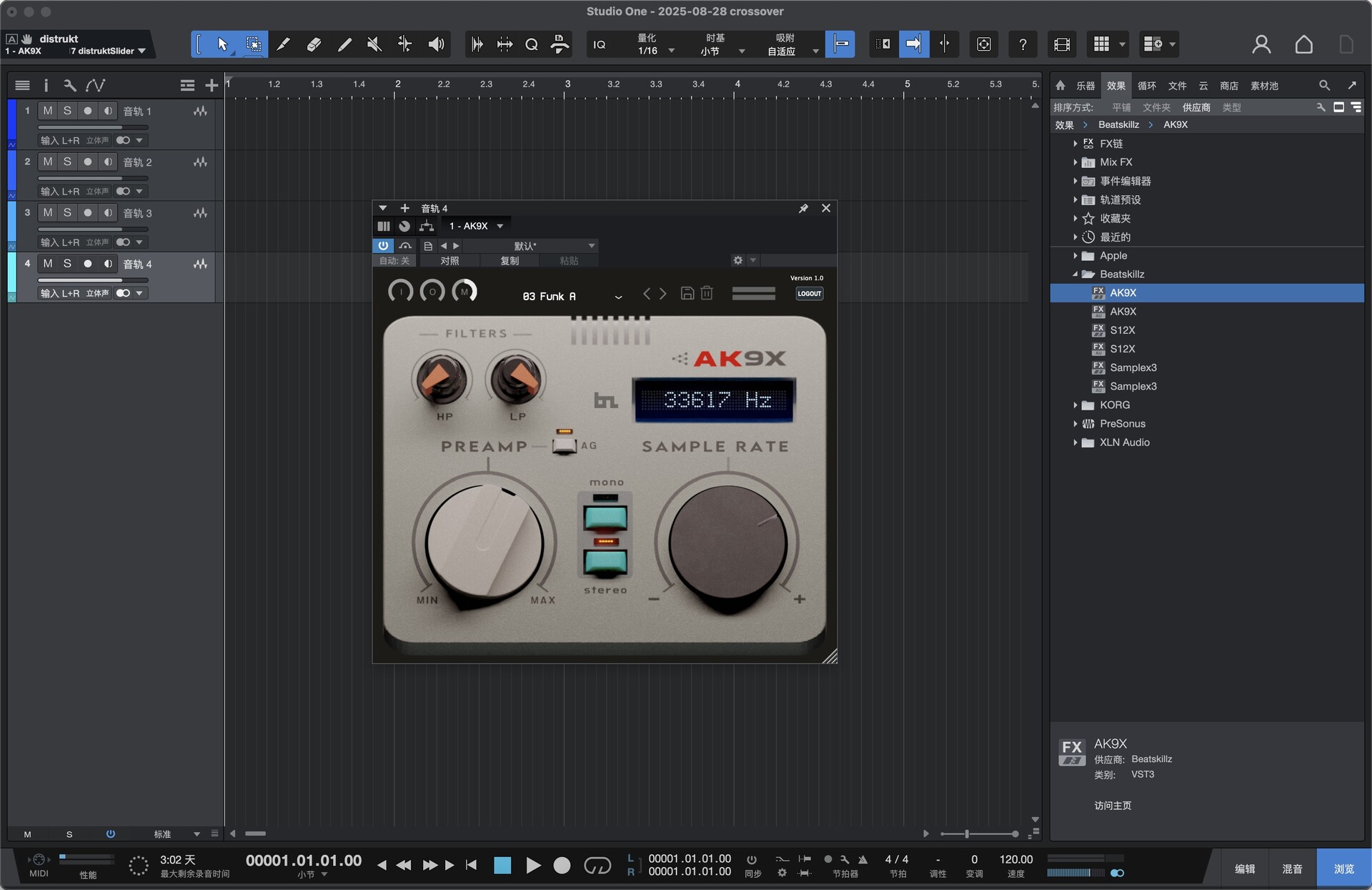Viewport: 1372px width, 890px height.
Task: Arm record on track 音轨 3
Action: coord(87,212)
